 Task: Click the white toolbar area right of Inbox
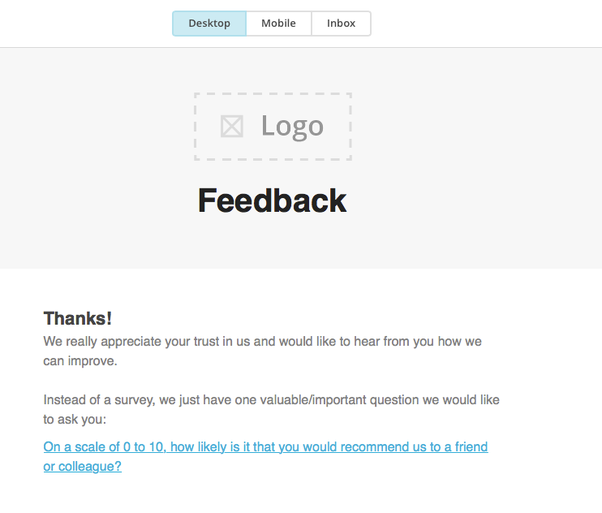pyautogui.click(x=480, y=23)
